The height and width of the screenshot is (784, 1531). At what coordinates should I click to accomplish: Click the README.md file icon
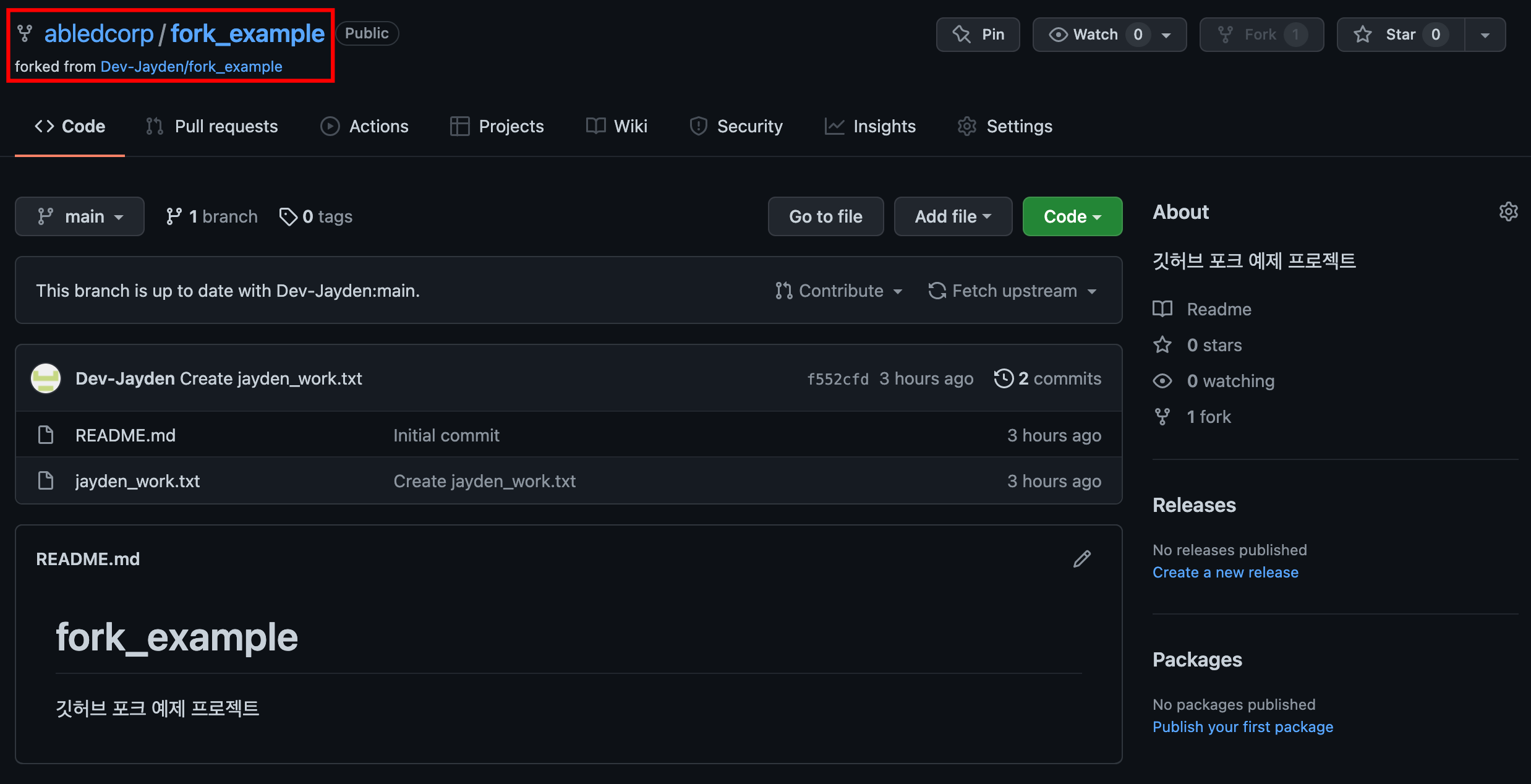pyautogui.click(x=46, y=435)
